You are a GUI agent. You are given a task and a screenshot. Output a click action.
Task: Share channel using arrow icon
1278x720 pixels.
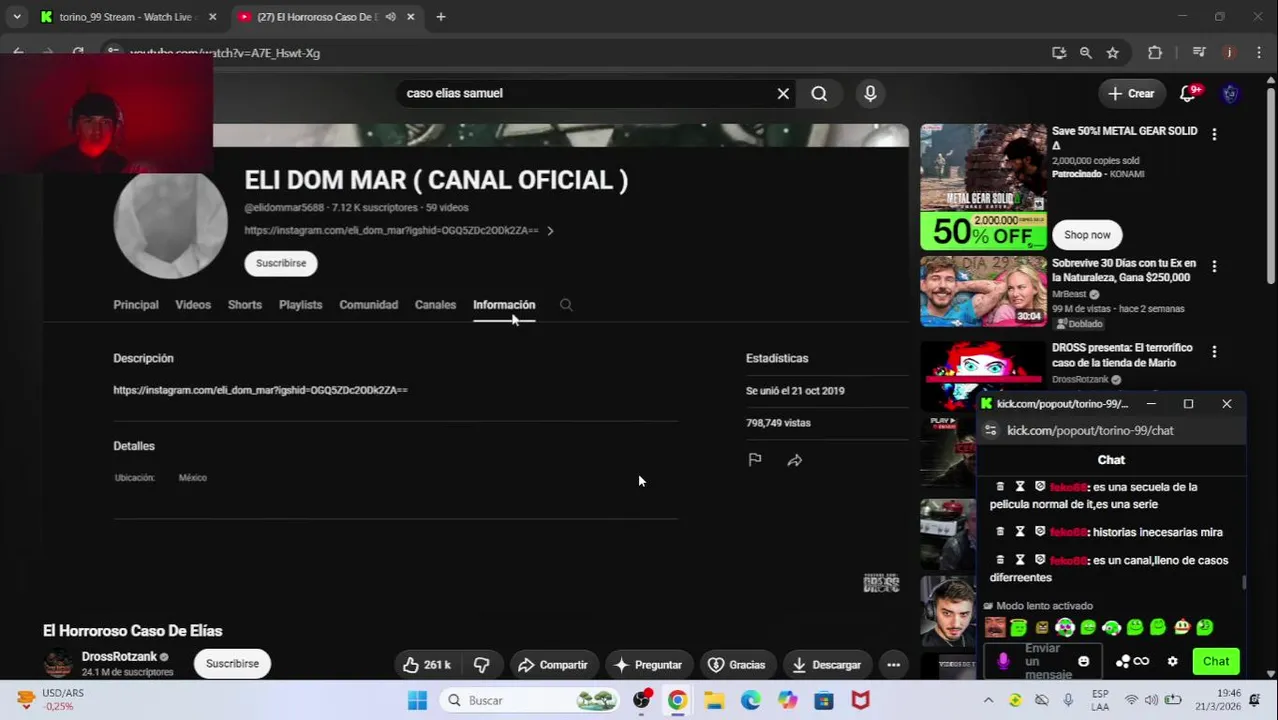(795, 460)
